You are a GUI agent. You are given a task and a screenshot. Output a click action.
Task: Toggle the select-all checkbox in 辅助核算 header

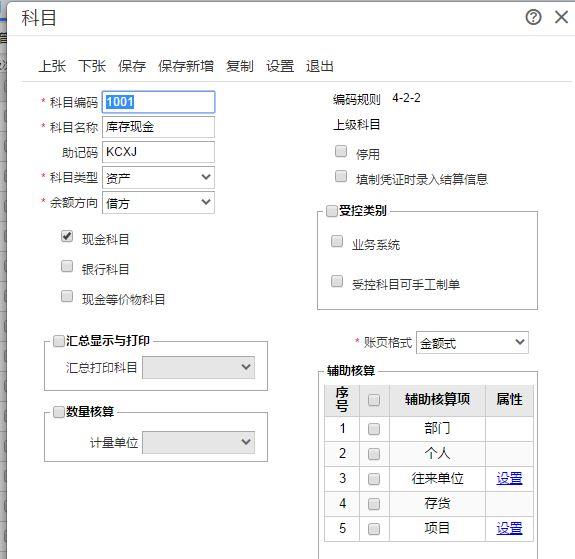click(374, 400)
